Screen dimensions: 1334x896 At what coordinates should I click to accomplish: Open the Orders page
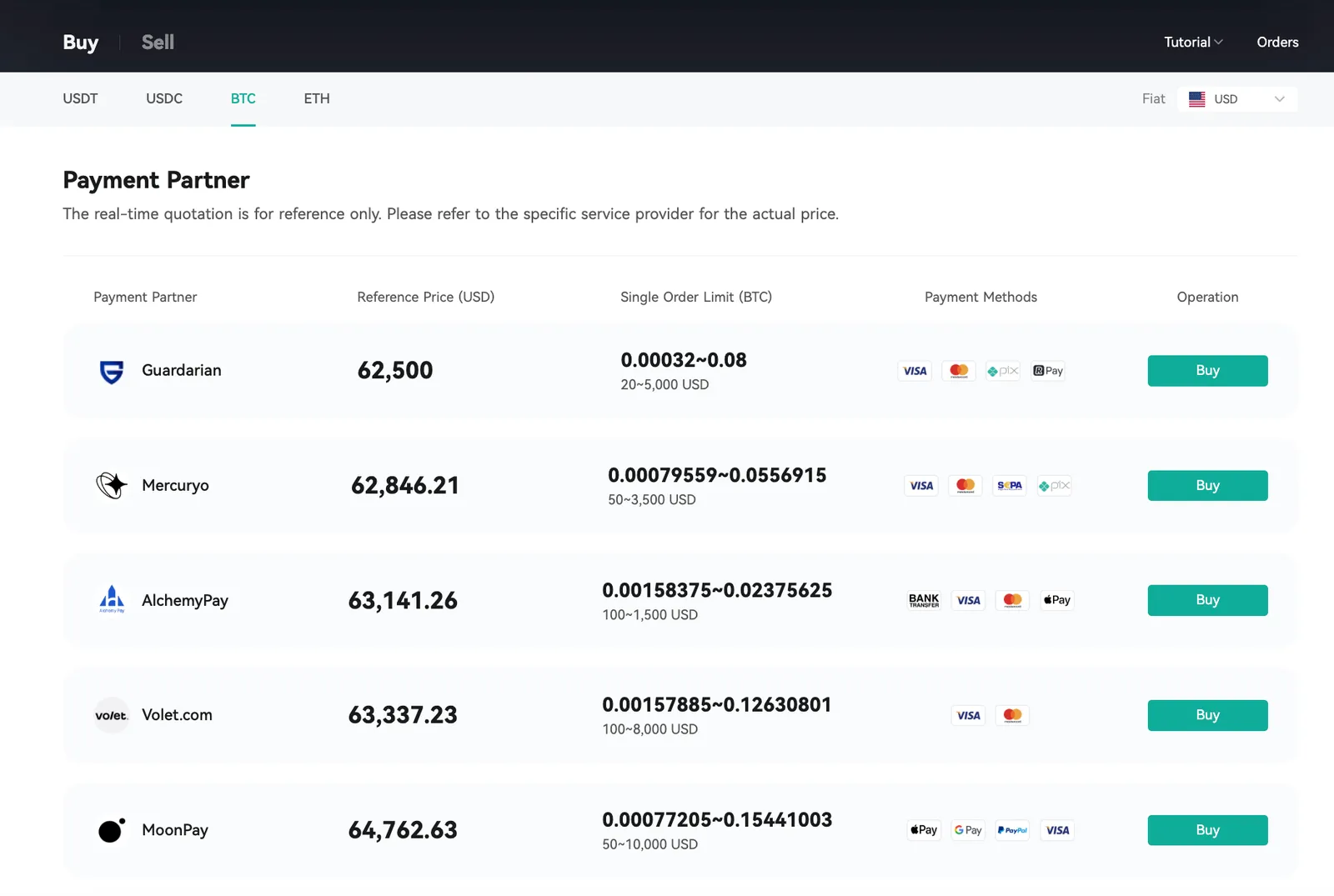(x=1277, y=42)
